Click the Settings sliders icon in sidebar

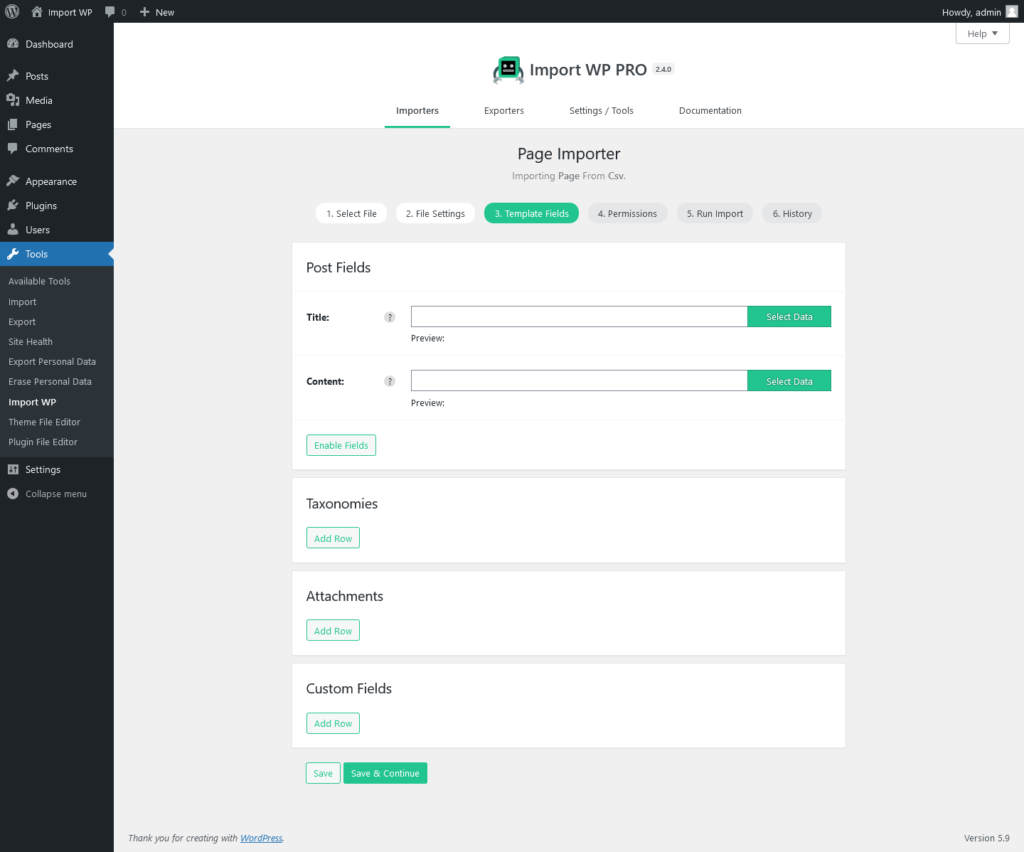[12, 469]
